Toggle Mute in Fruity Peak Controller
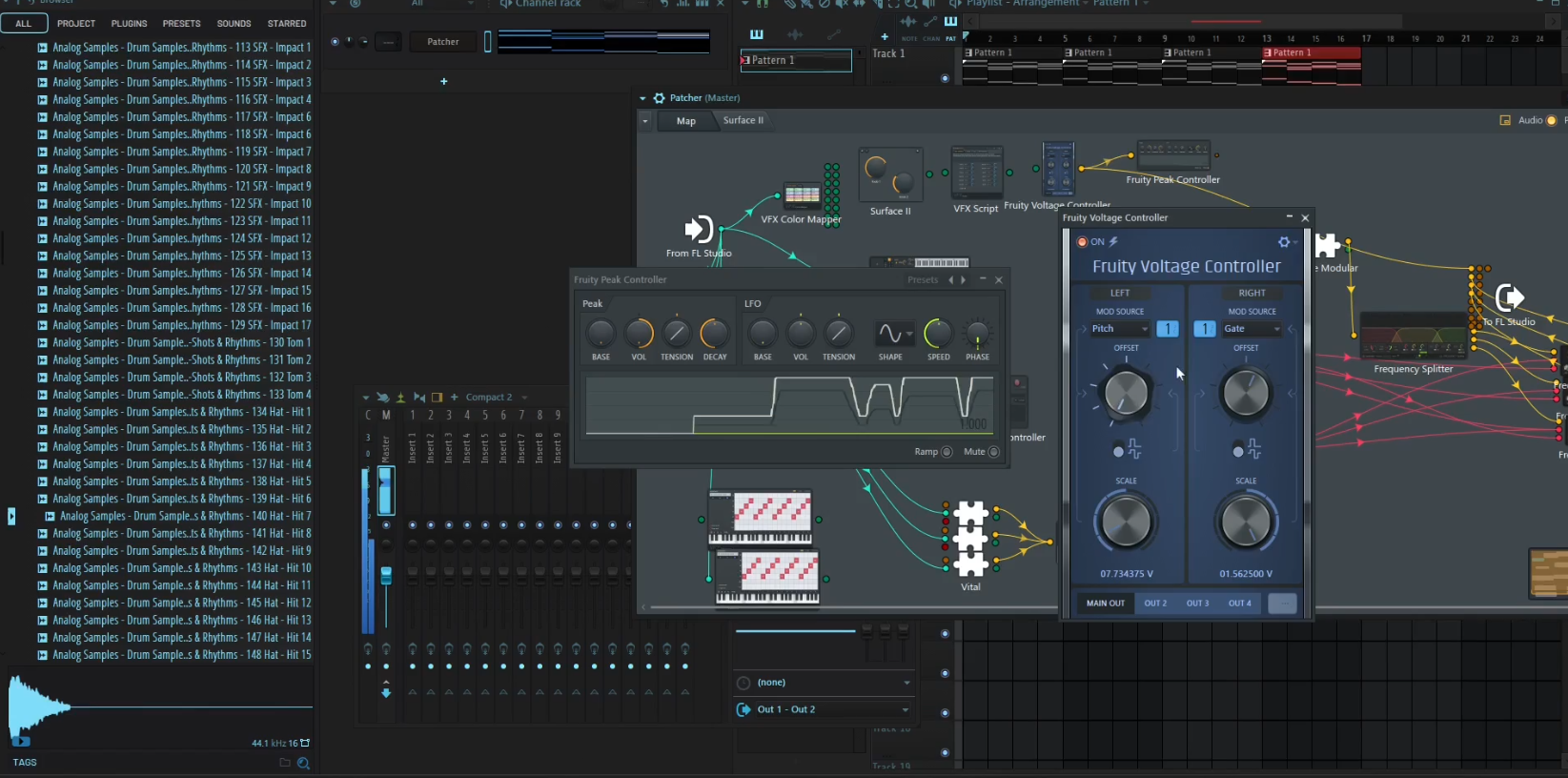Screen dimensions: 1568x778 tap(994, 452)
